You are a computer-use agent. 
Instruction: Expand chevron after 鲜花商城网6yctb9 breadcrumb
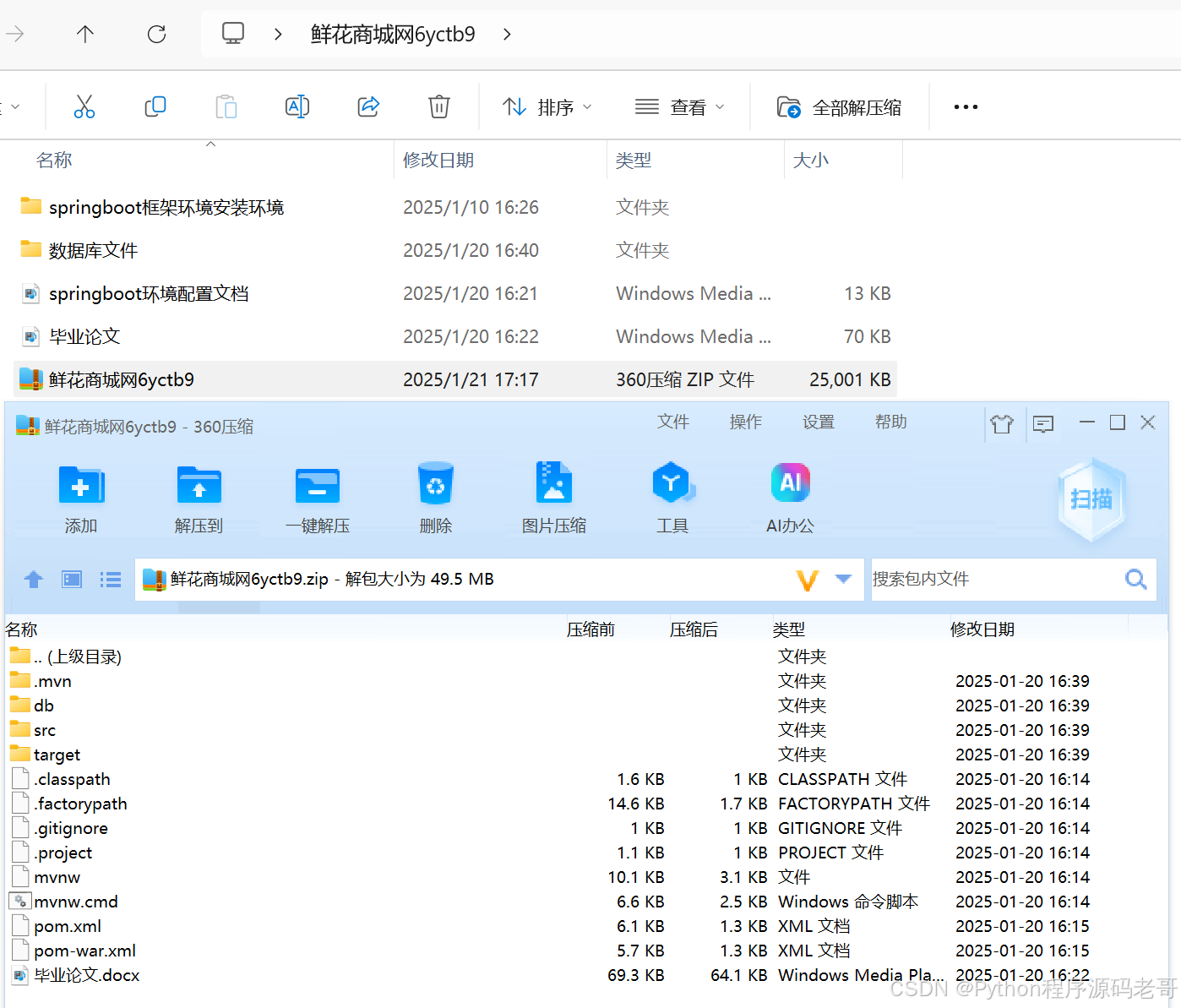(507, 34)
